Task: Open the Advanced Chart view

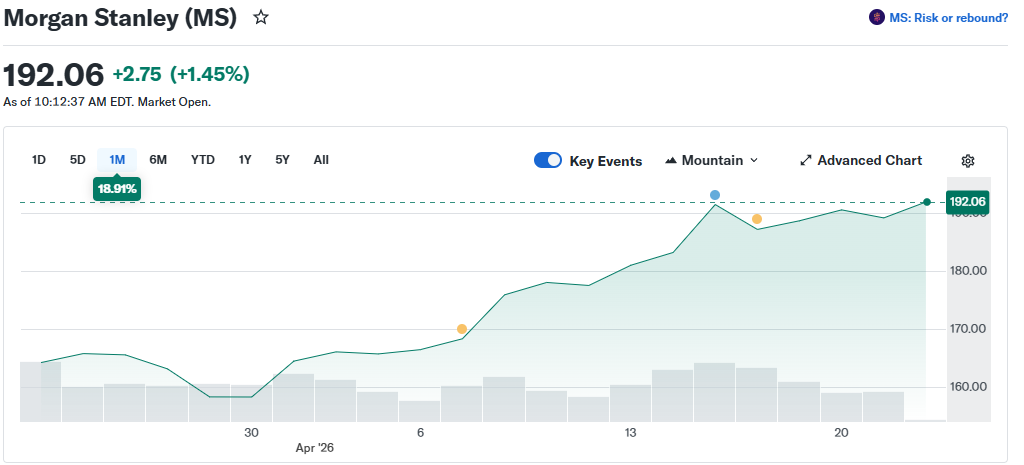Action: tap(861, 161)
